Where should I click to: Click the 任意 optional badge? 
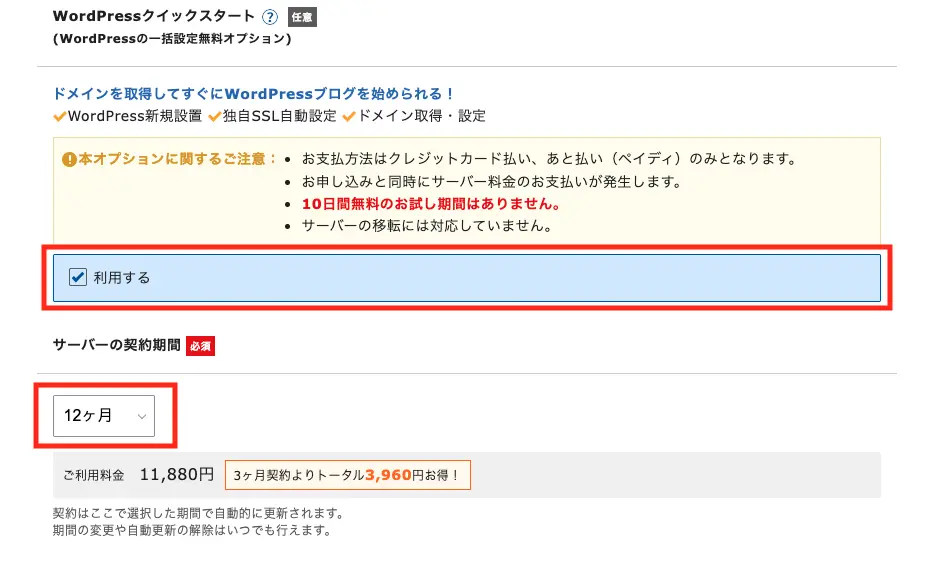301,17
